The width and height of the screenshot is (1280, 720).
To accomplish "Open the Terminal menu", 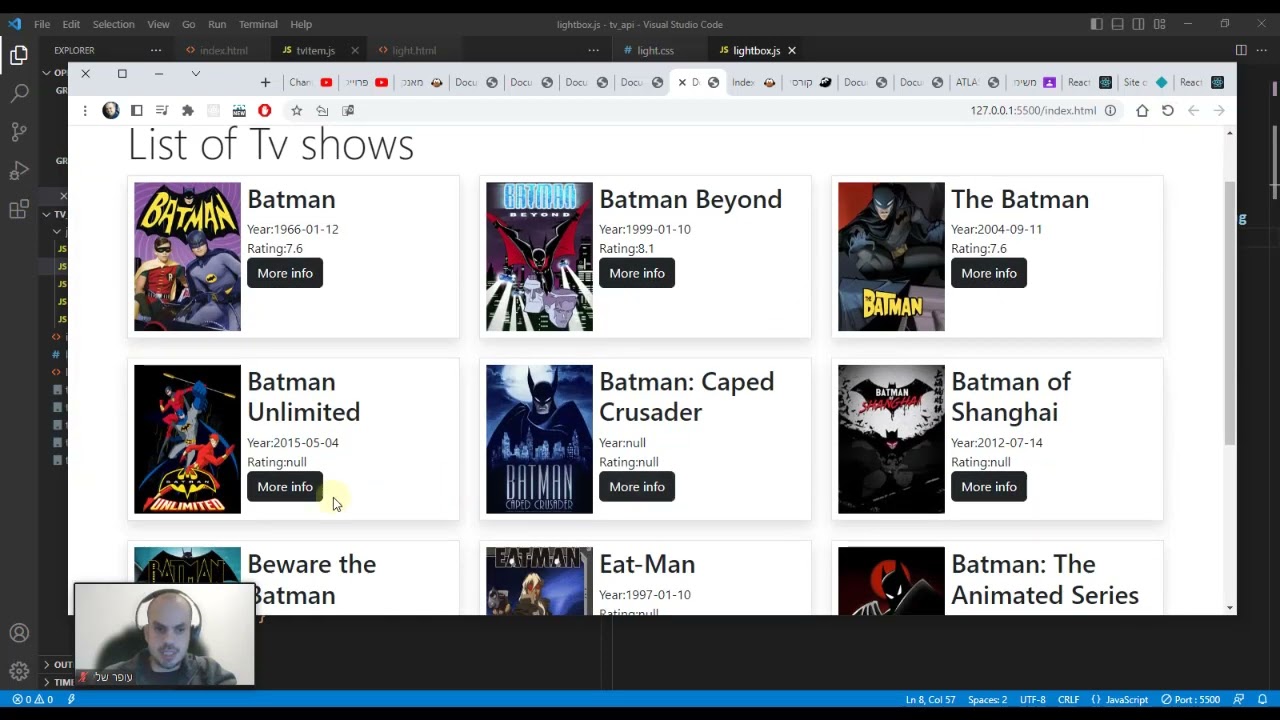I will click(258, 24).
